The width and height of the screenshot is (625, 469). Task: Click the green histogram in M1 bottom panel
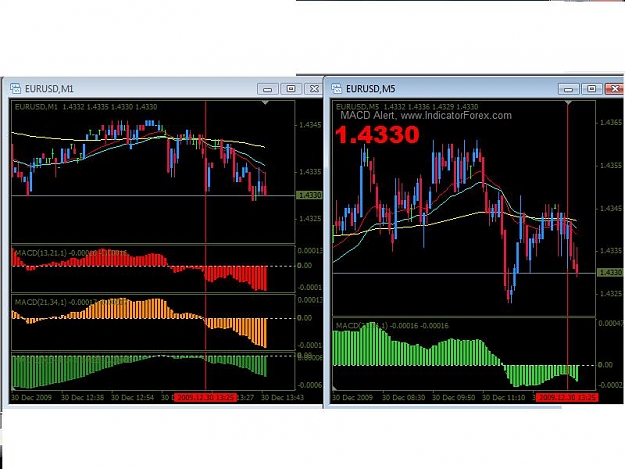tap(140, 371)
